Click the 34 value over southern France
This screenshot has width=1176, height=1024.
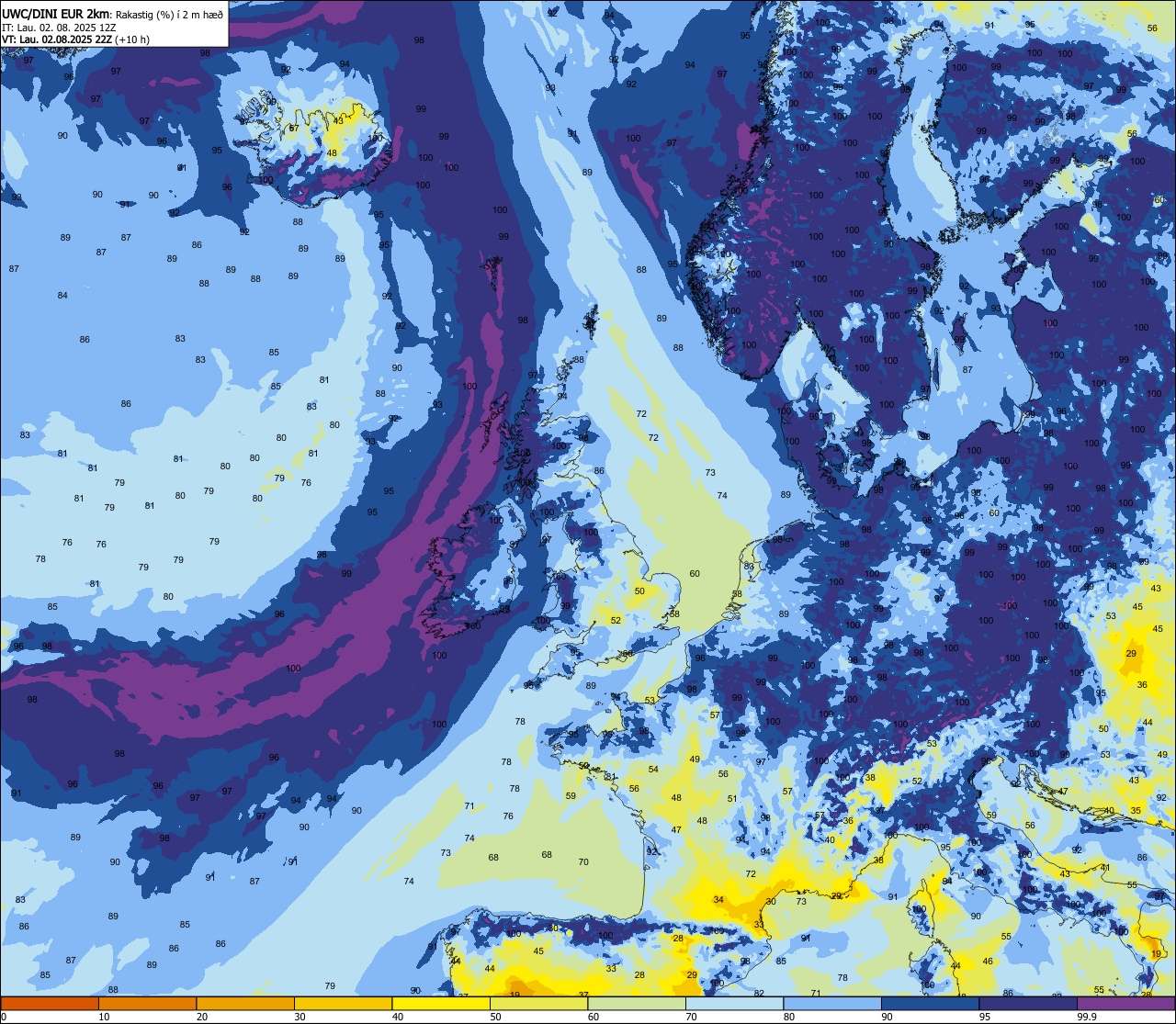[718, 900]
